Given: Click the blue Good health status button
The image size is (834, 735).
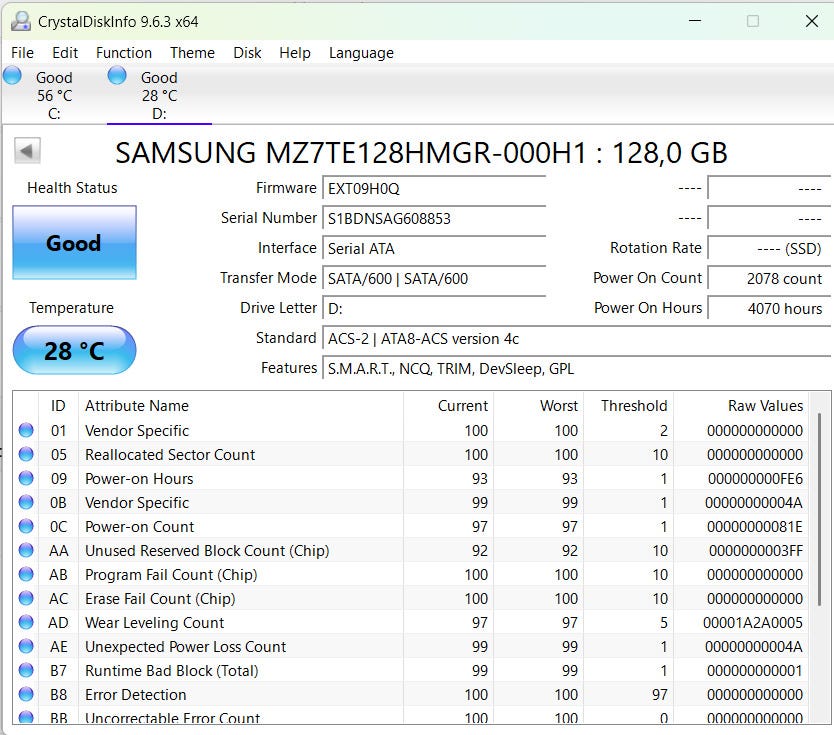Looking at the screenshot, I should coord(74,243).
